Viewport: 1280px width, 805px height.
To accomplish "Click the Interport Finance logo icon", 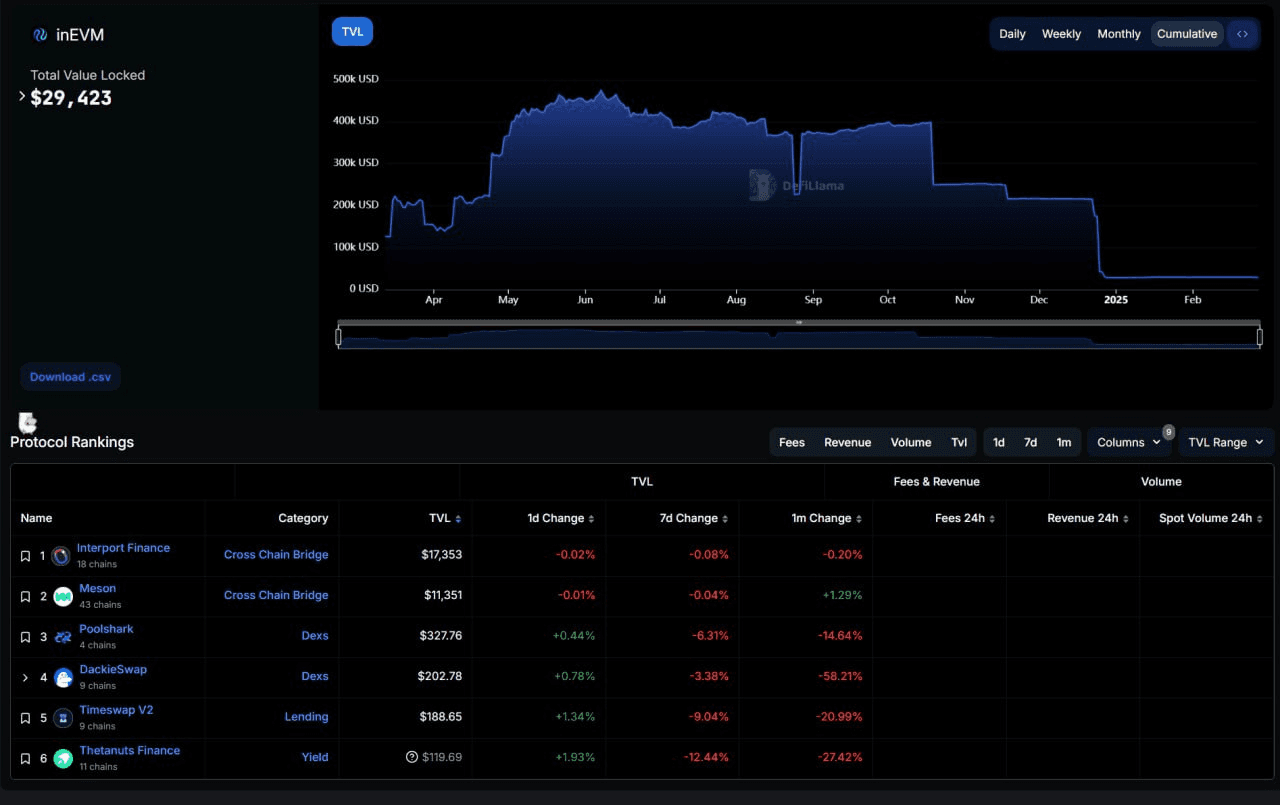I will (61, 556).
